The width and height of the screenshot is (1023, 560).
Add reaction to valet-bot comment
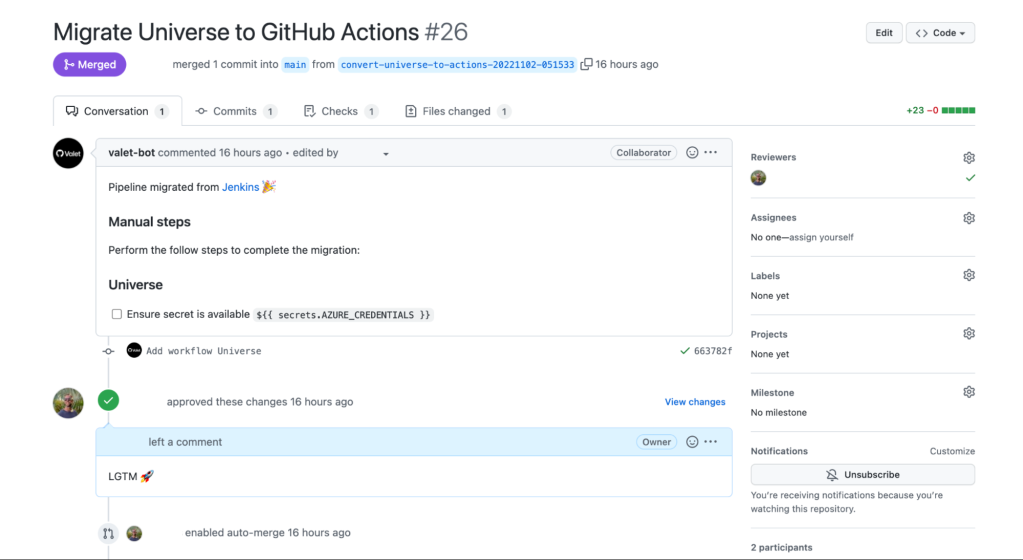click(692, 152)
